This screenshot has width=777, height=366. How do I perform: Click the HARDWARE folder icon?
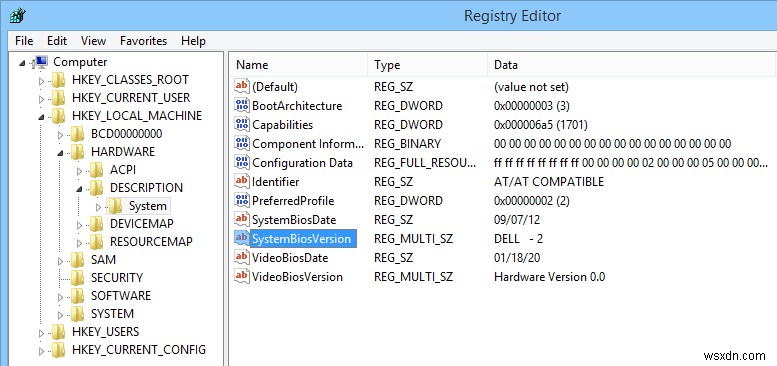pos(77,152)
